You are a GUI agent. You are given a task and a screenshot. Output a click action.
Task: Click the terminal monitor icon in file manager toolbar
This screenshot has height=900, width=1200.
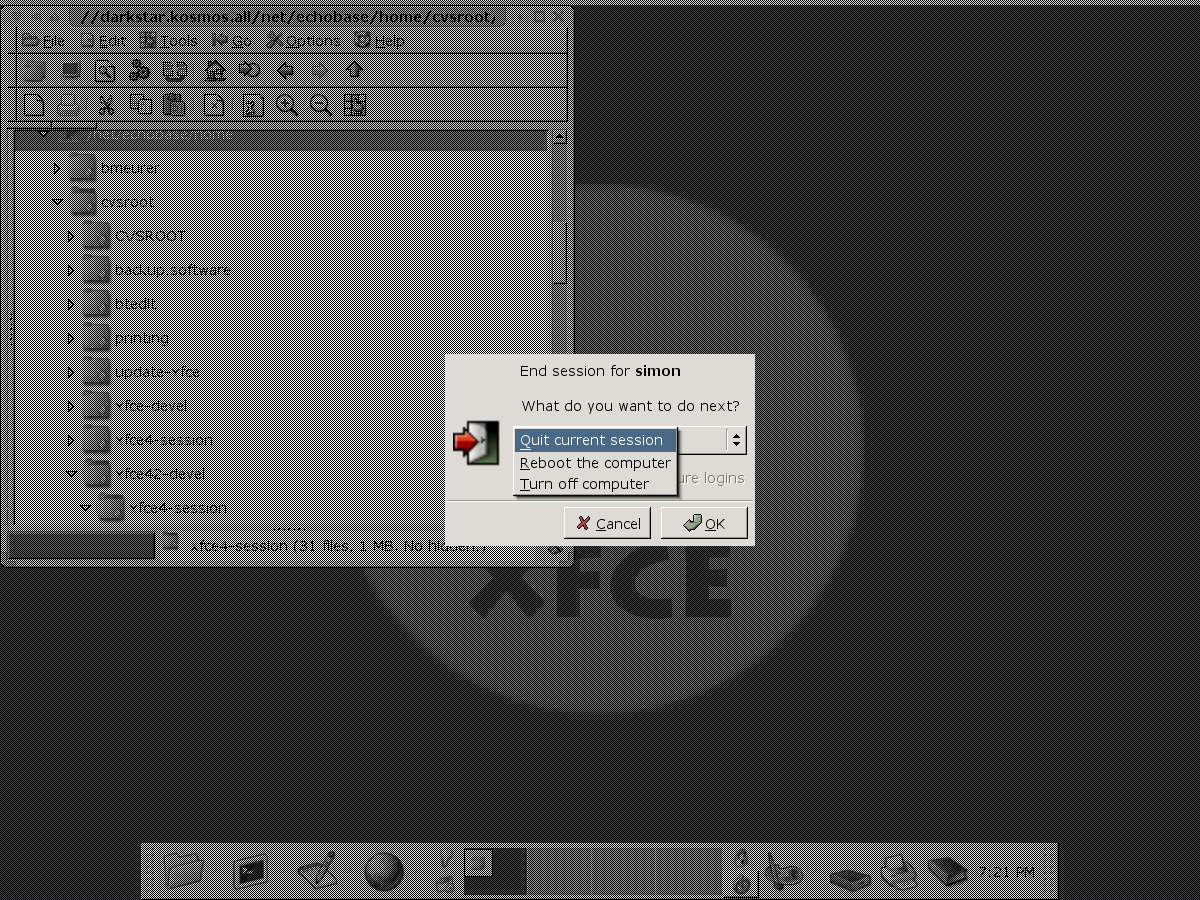click(x=70, y=70)
